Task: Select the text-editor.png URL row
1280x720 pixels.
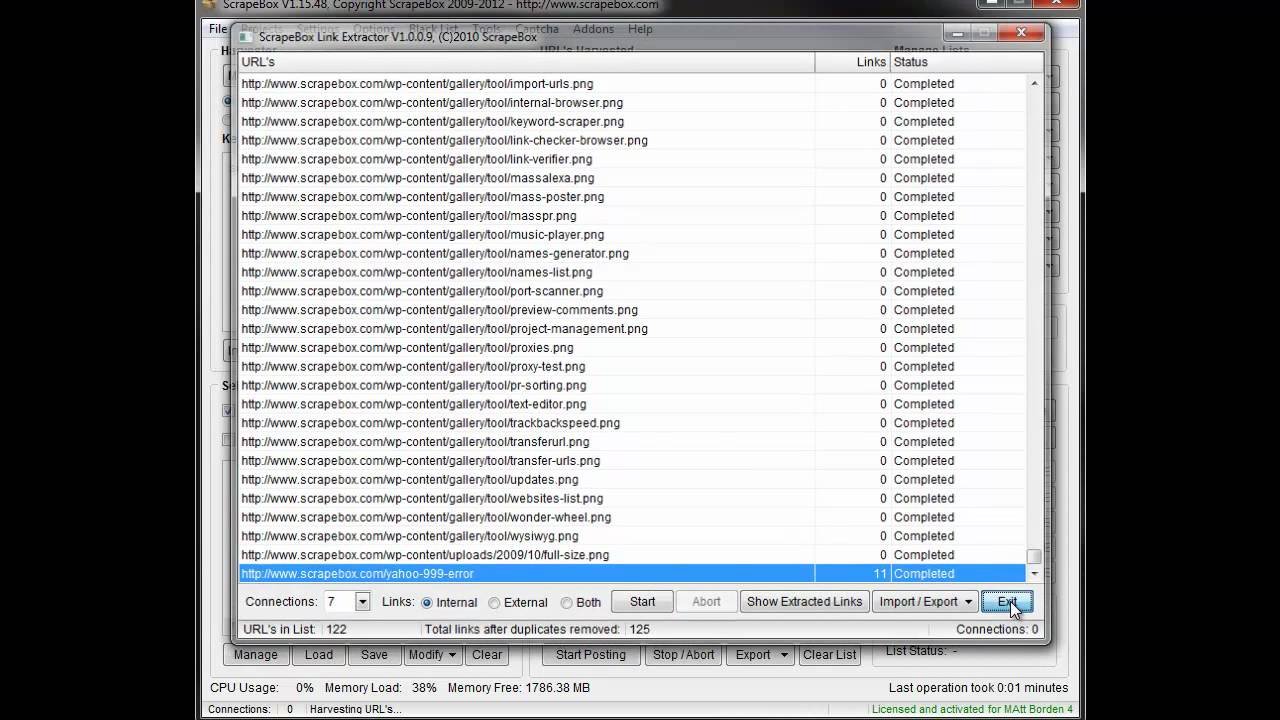Action: [x=632, y=404]
